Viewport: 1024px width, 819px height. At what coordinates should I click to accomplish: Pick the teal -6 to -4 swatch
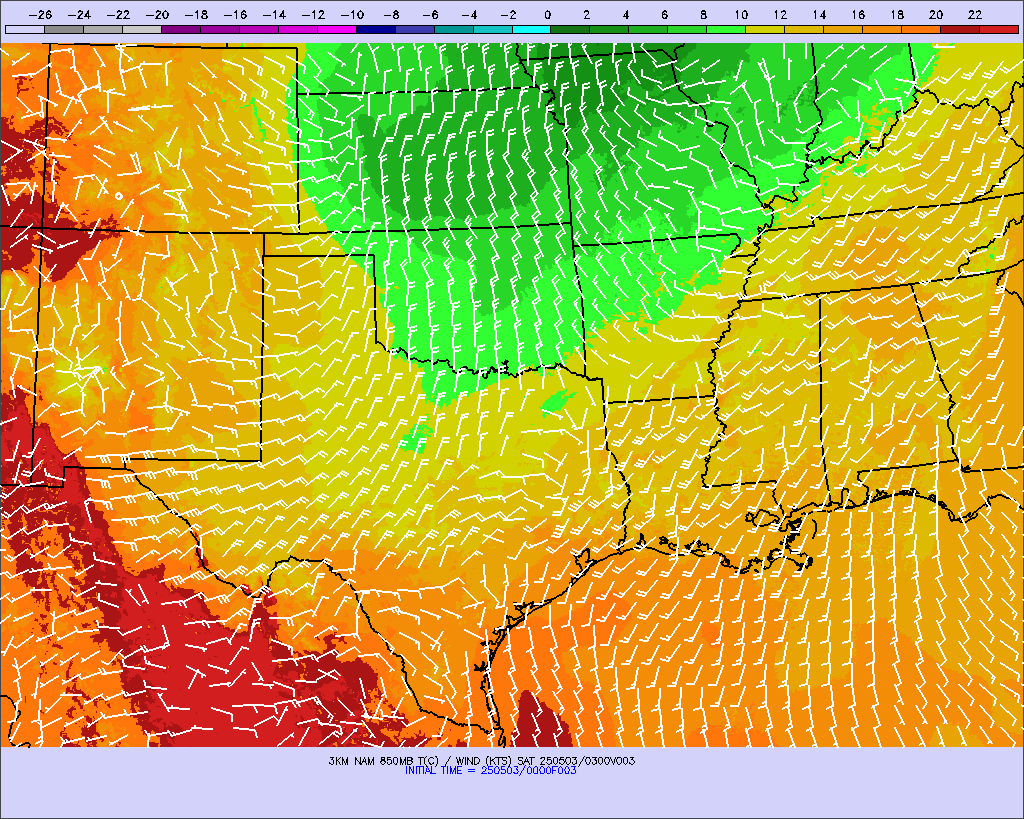tap(454, 29)
